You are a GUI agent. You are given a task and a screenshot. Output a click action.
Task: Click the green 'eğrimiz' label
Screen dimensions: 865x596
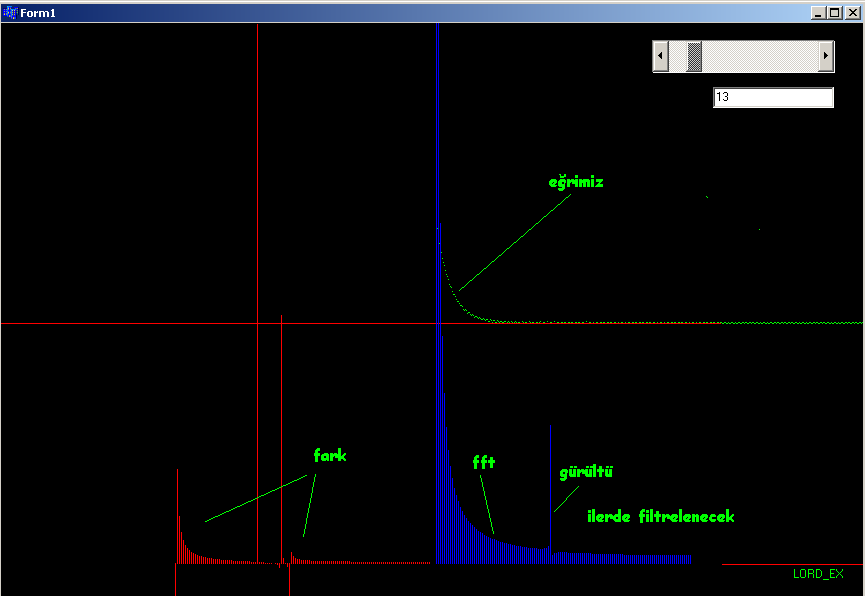coord(576,183)
